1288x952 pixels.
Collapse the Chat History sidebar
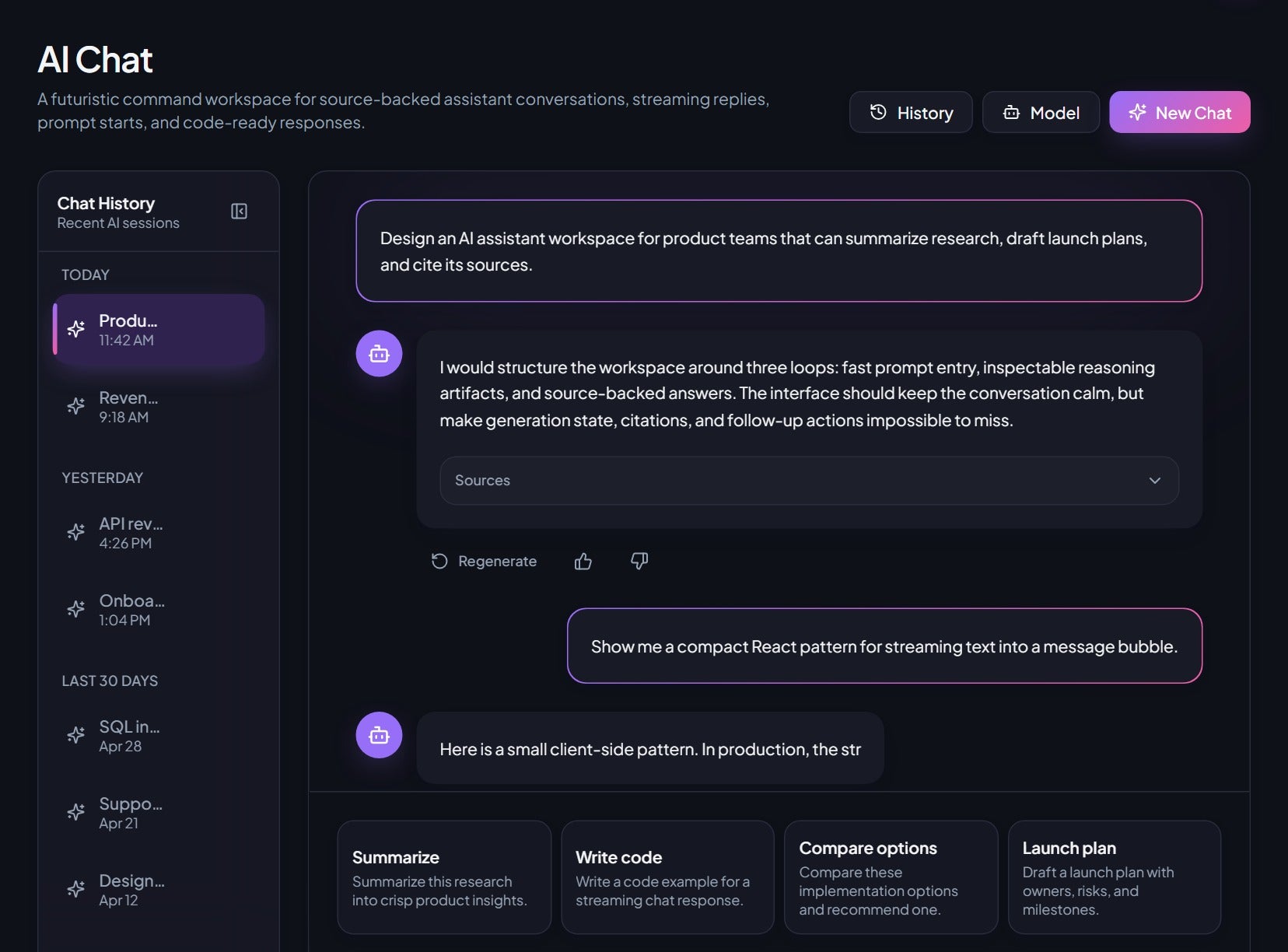coord(239,212)
